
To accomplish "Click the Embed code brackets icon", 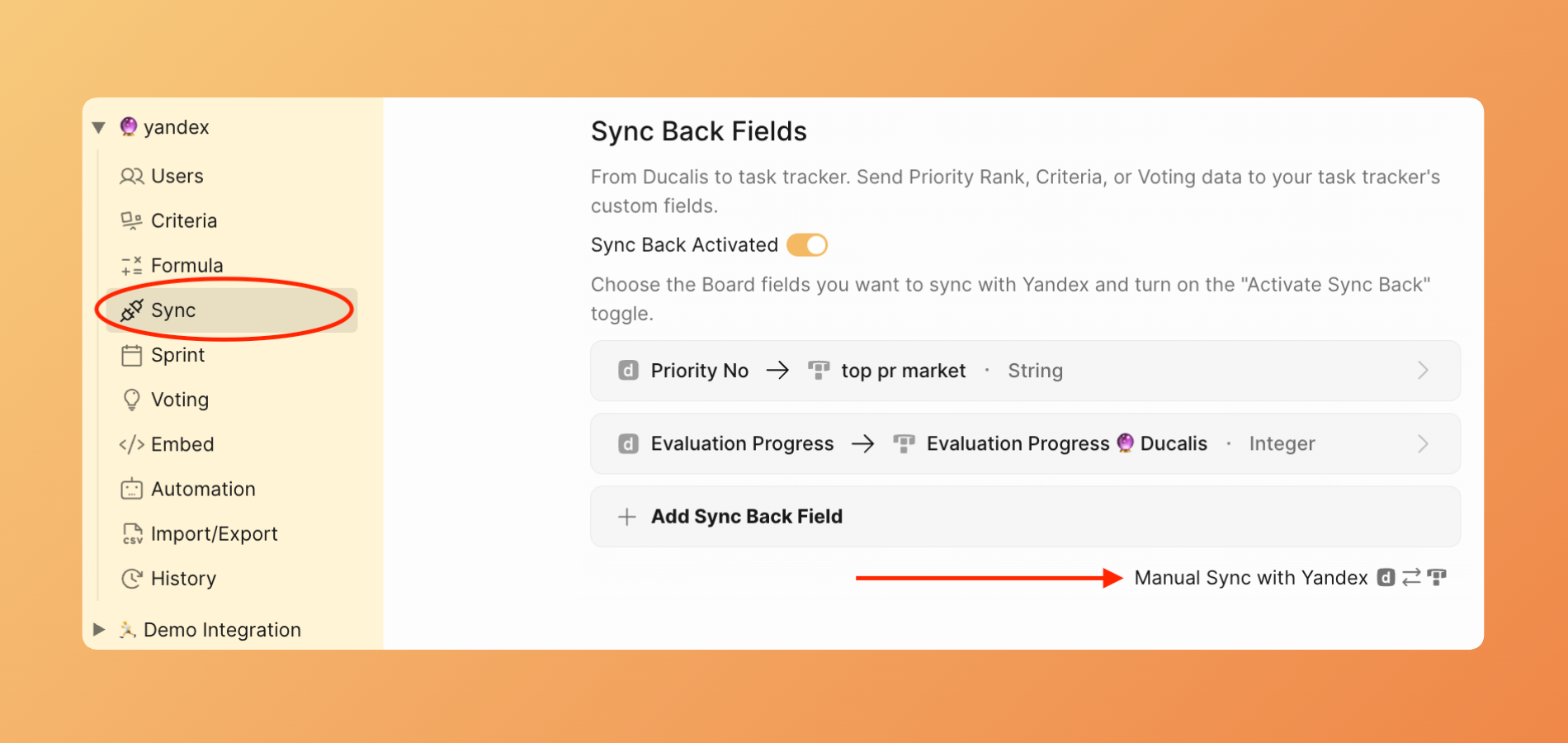I will [x=131, y=444].
